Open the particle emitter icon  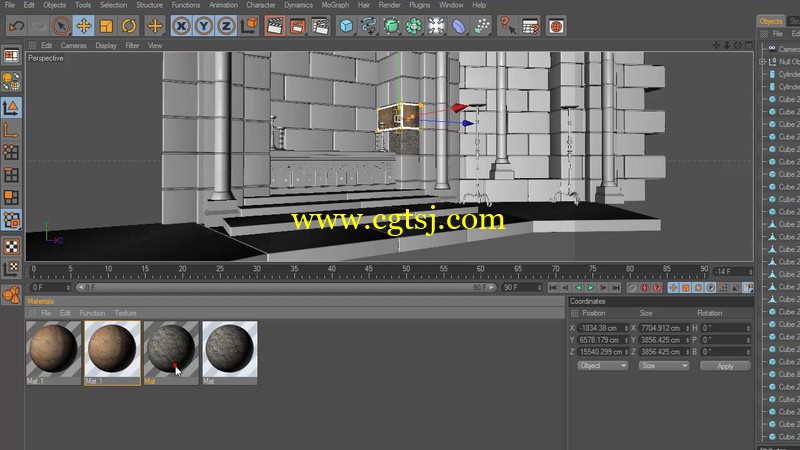coord(481,26)
